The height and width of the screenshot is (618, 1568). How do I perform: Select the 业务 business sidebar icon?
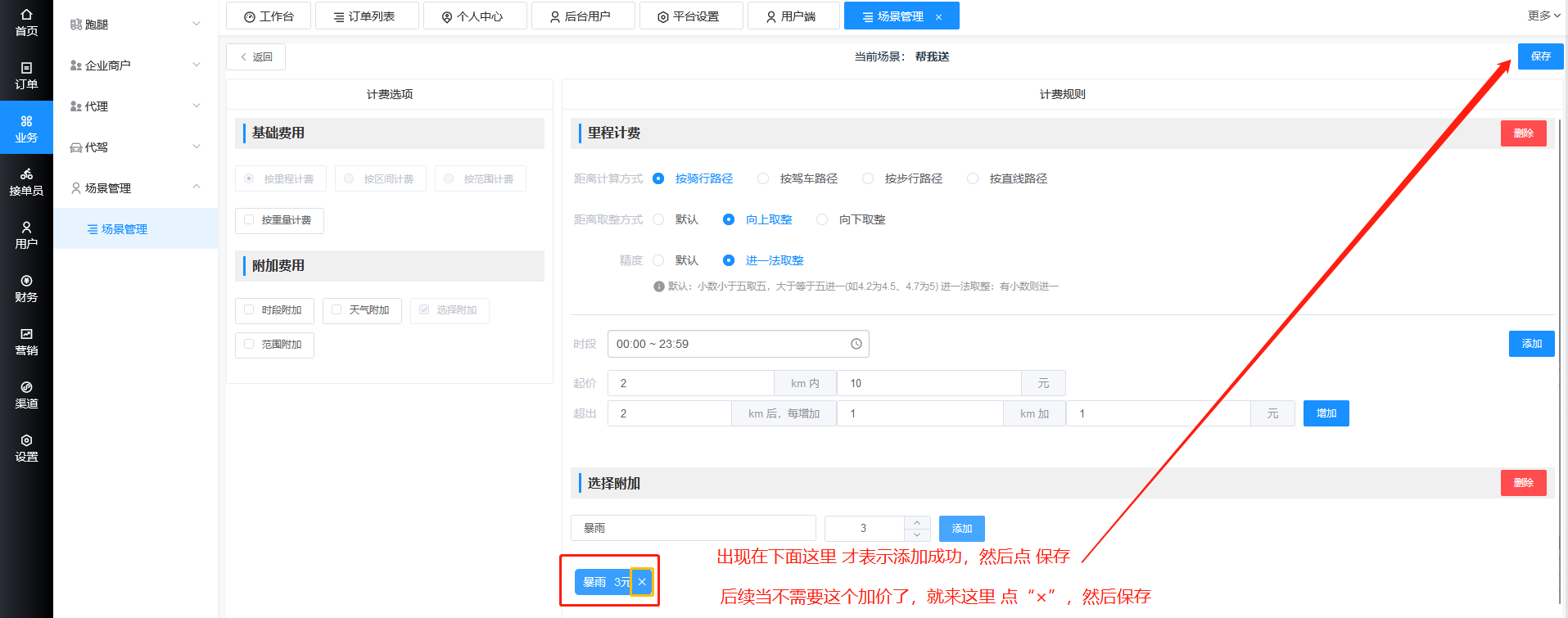pyautogui.click(x=26, y=129)
